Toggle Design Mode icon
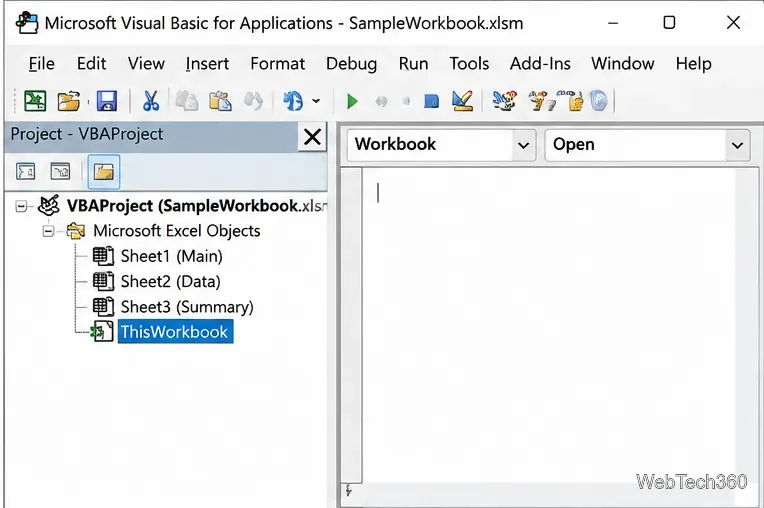This screenshot has height=508, width=764. pyautogui.click(x=462, y=101)
